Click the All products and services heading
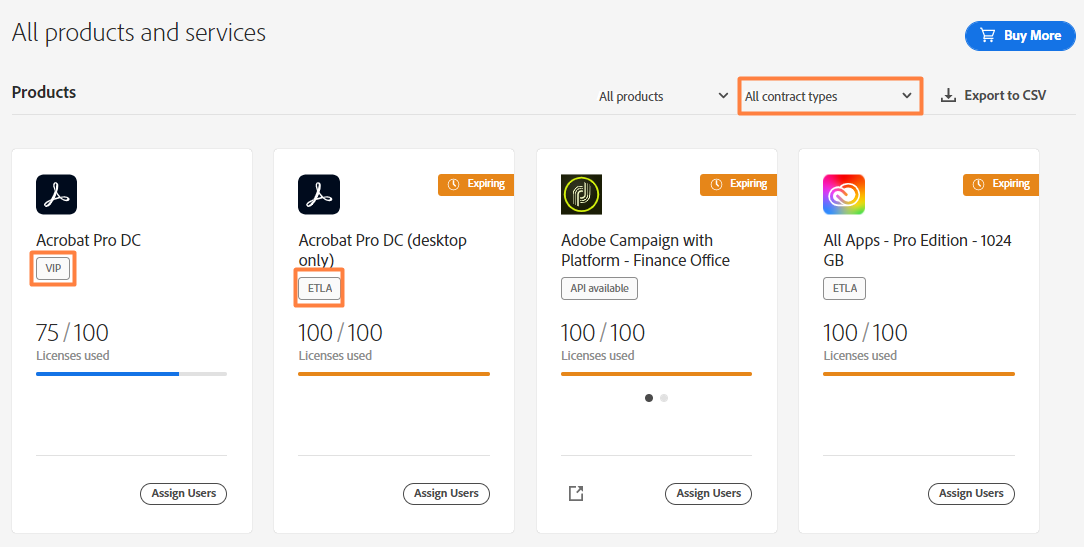 point(139,33)
